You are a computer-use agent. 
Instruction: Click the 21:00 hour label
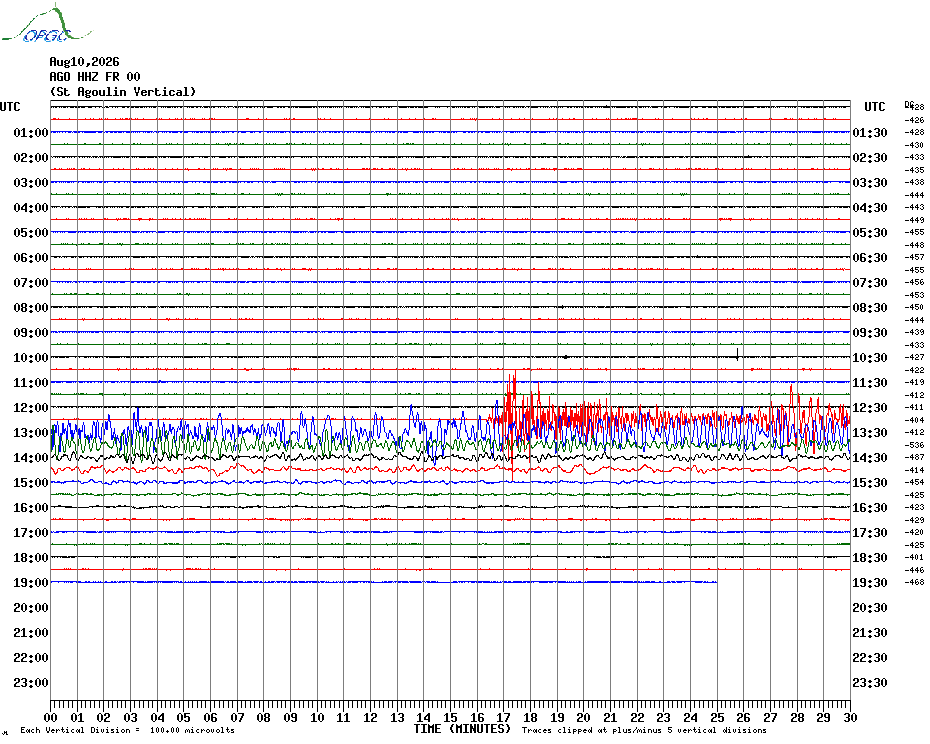(x=31, y=632)
